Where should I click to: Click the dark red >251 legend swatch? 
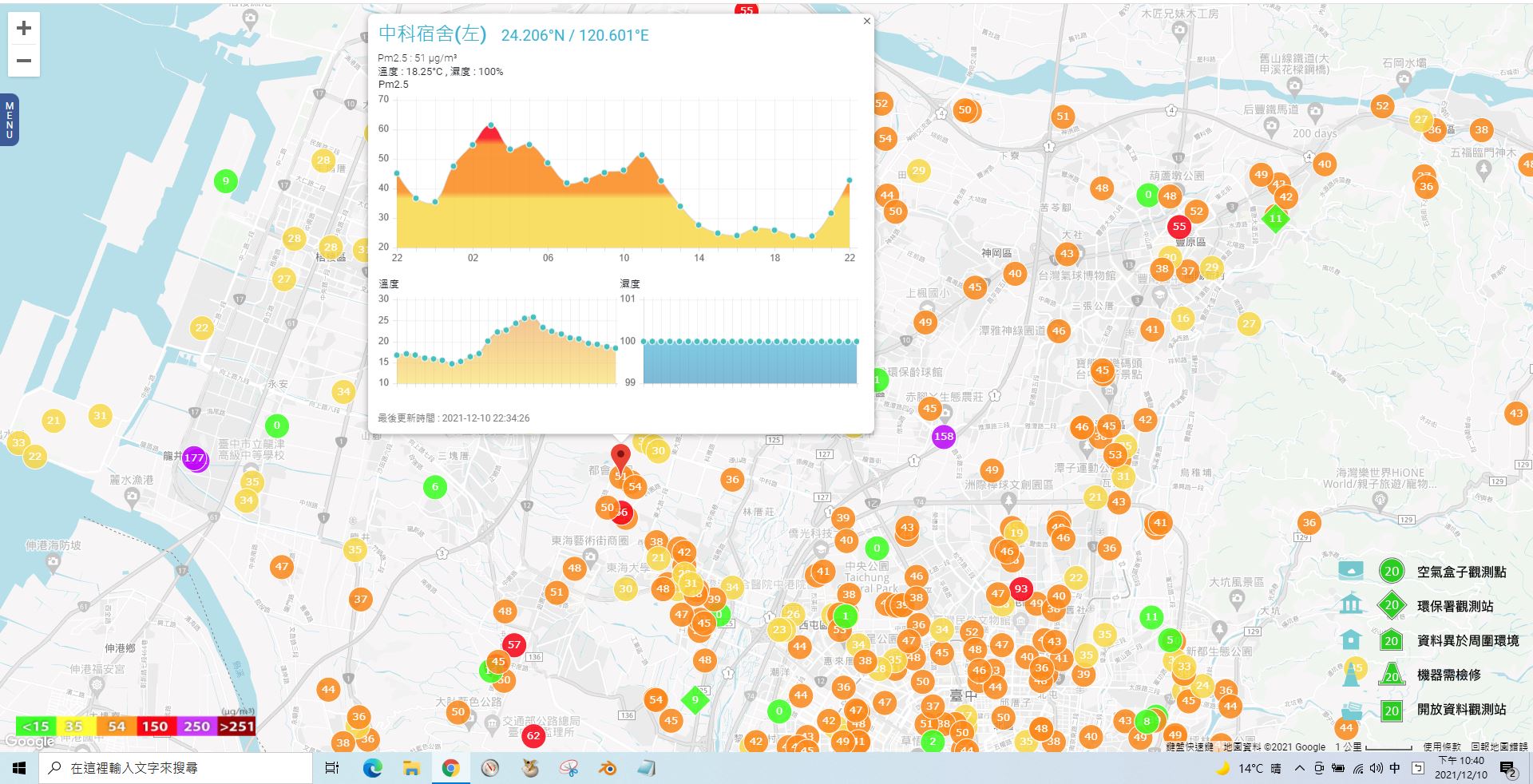[x=236, y=727]
